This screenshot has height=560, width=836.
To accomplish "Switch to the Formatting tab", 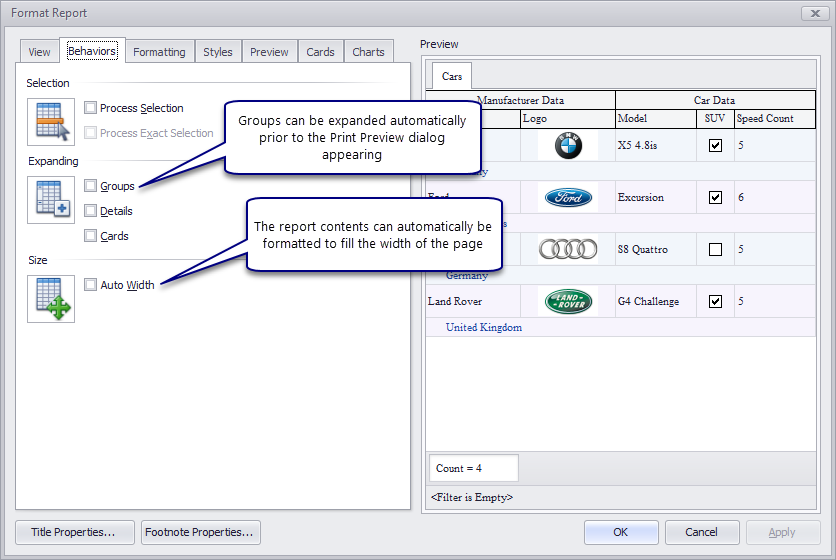I will [x=159, y=52].
